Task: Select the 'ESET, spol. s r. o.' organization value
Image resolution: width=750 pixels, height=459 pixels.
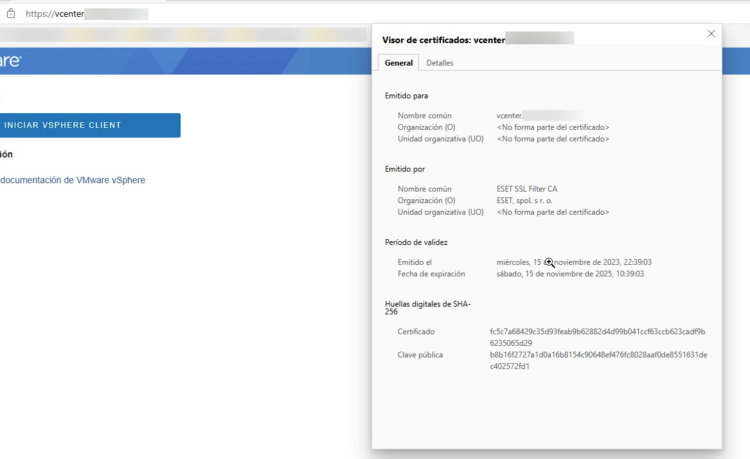Action: point(524,200)
